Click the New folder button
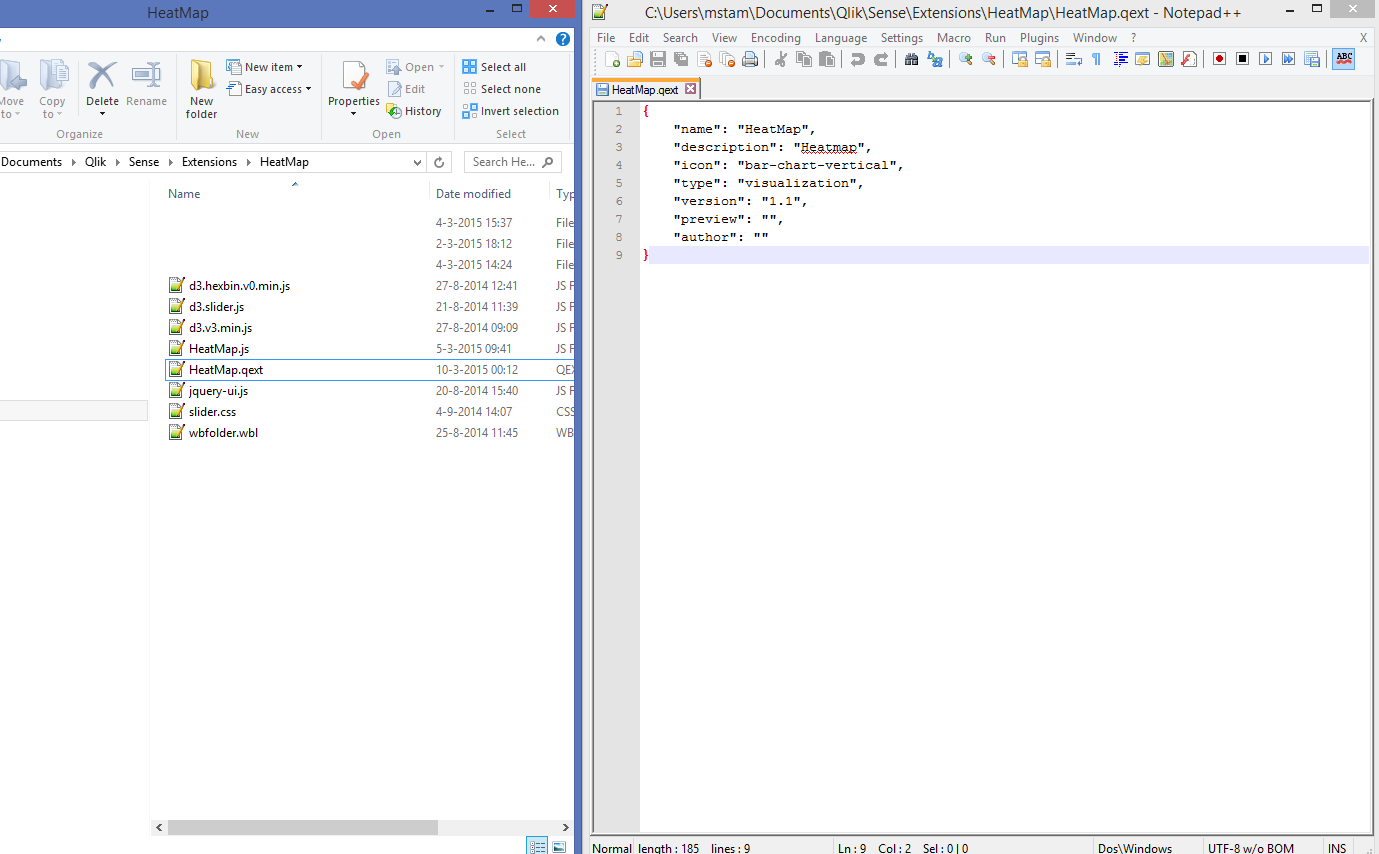 202,89
